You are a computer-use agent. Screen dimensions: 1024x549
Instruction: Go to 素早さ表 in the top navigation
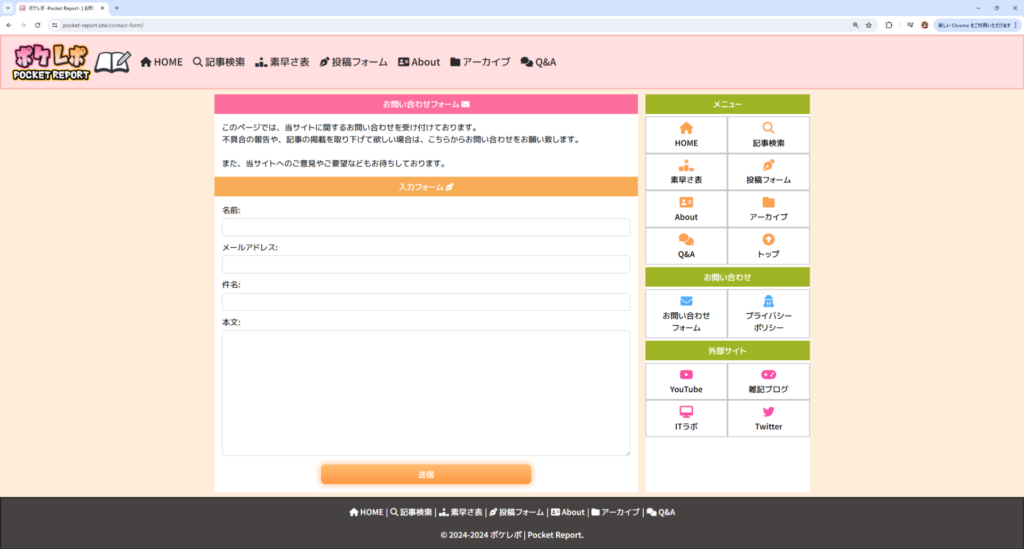(x=282, y=62)
